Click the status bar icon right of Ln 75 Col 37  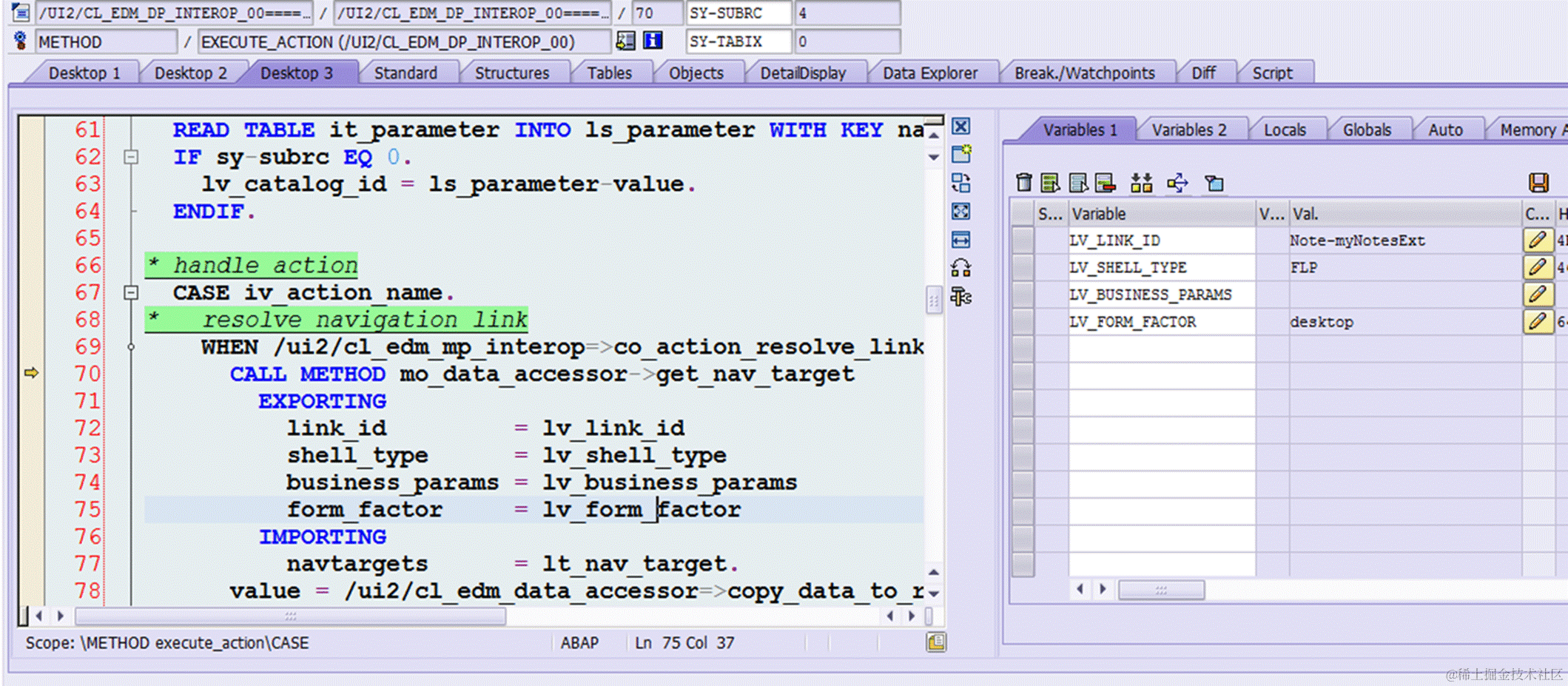936,642
